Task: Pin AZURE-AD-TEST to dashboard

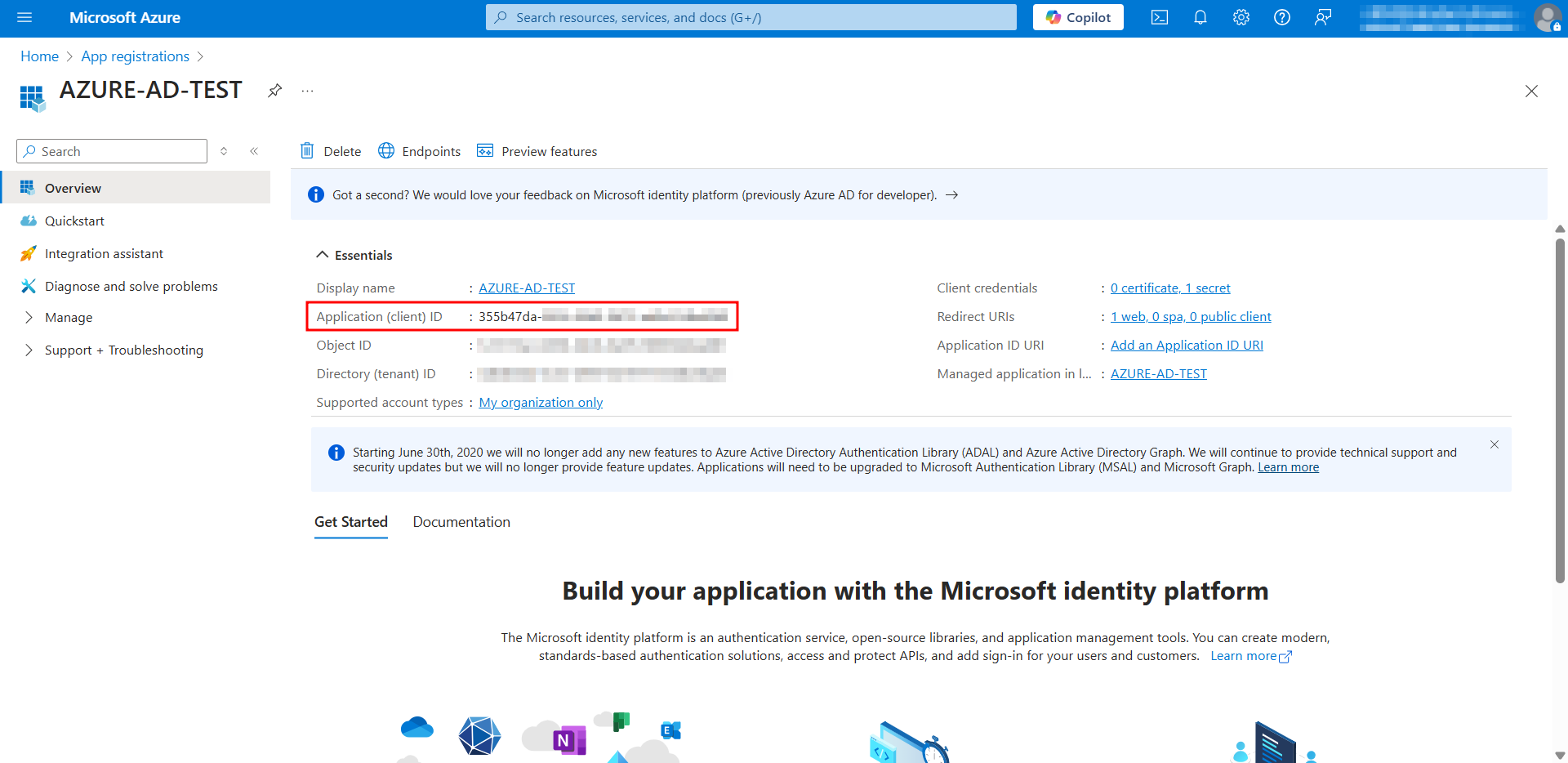Action: (x=275, y=91)
